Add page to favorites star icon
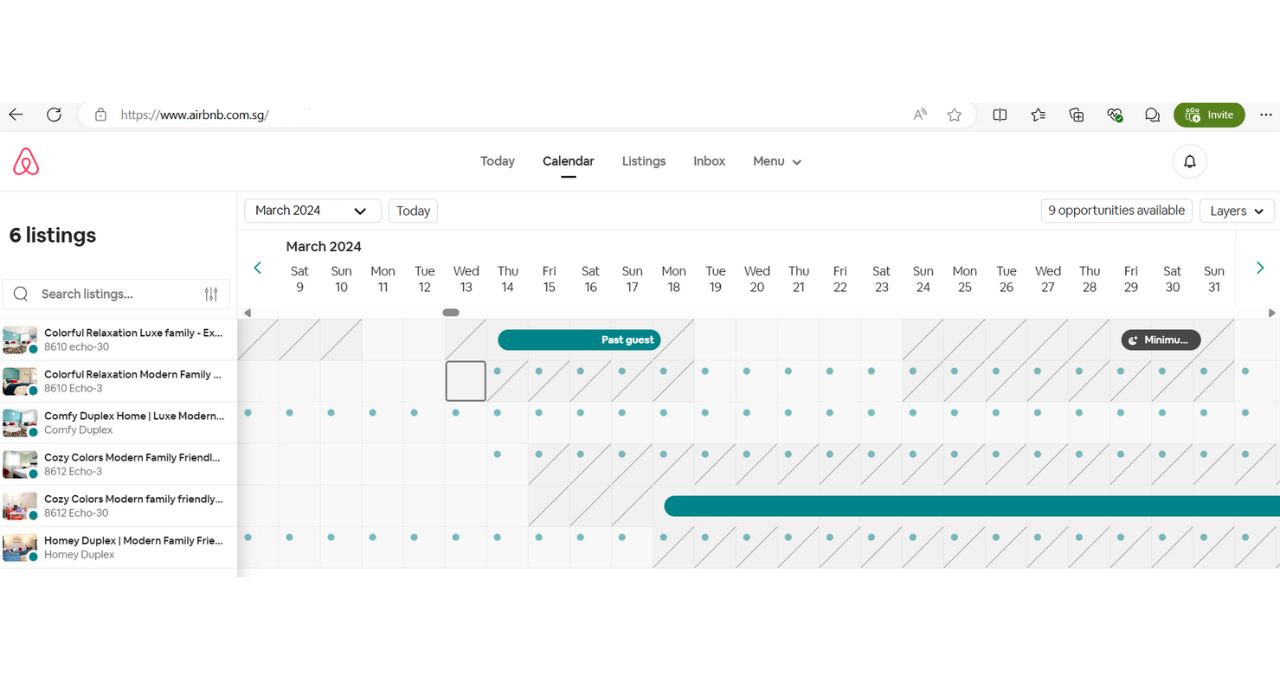 [955, 115]
